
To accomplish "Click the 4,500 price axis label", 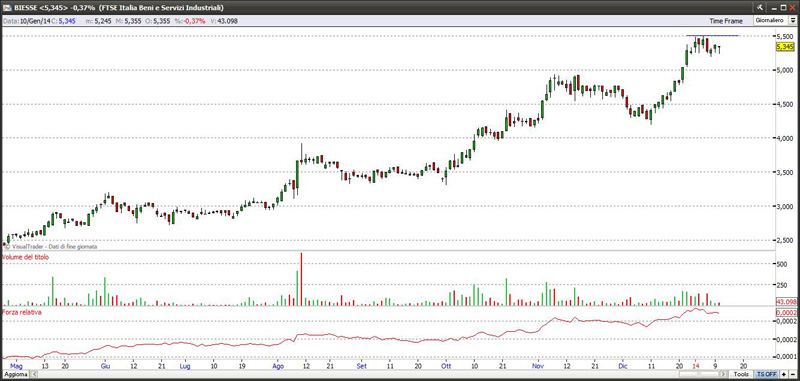I will click(784, 105).
